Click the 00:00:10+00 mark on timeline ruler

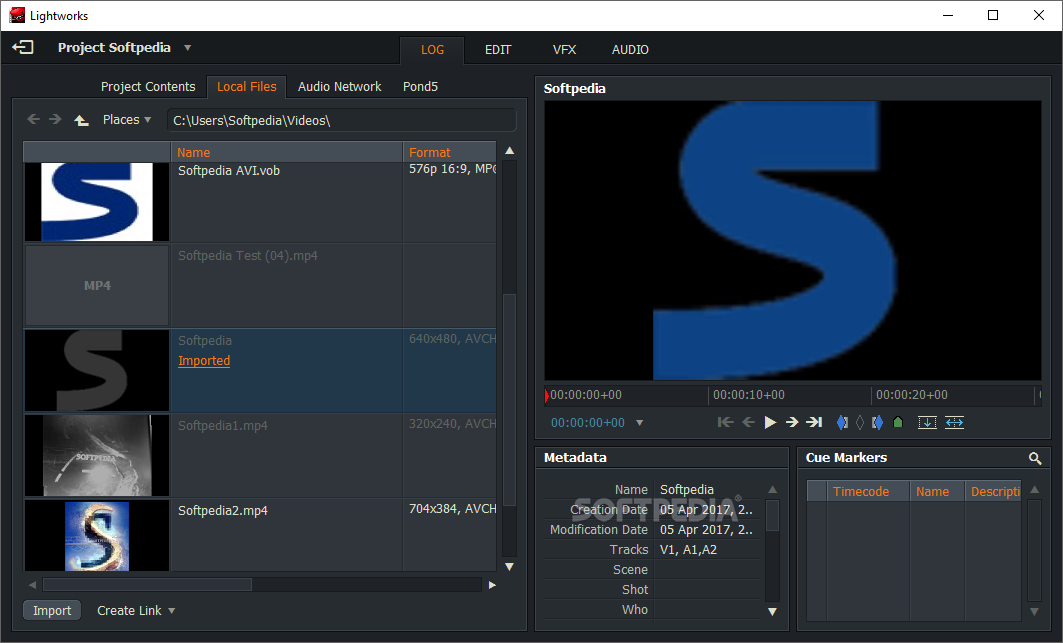(x=748, y=395)
